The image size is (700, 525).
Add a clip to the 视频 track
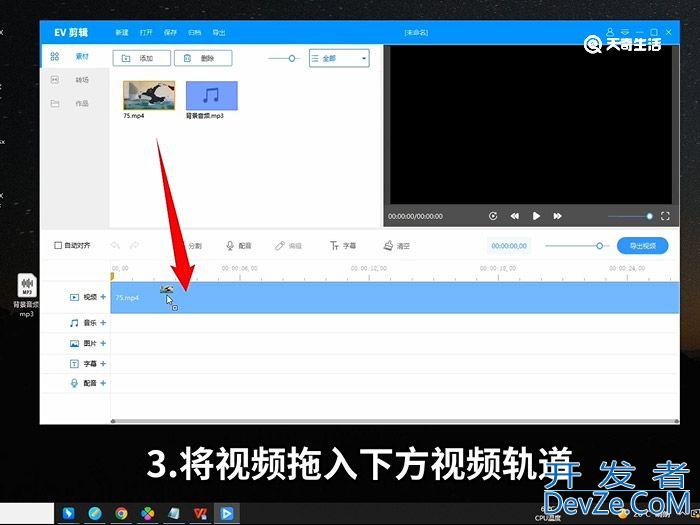(x=103, y=297)
